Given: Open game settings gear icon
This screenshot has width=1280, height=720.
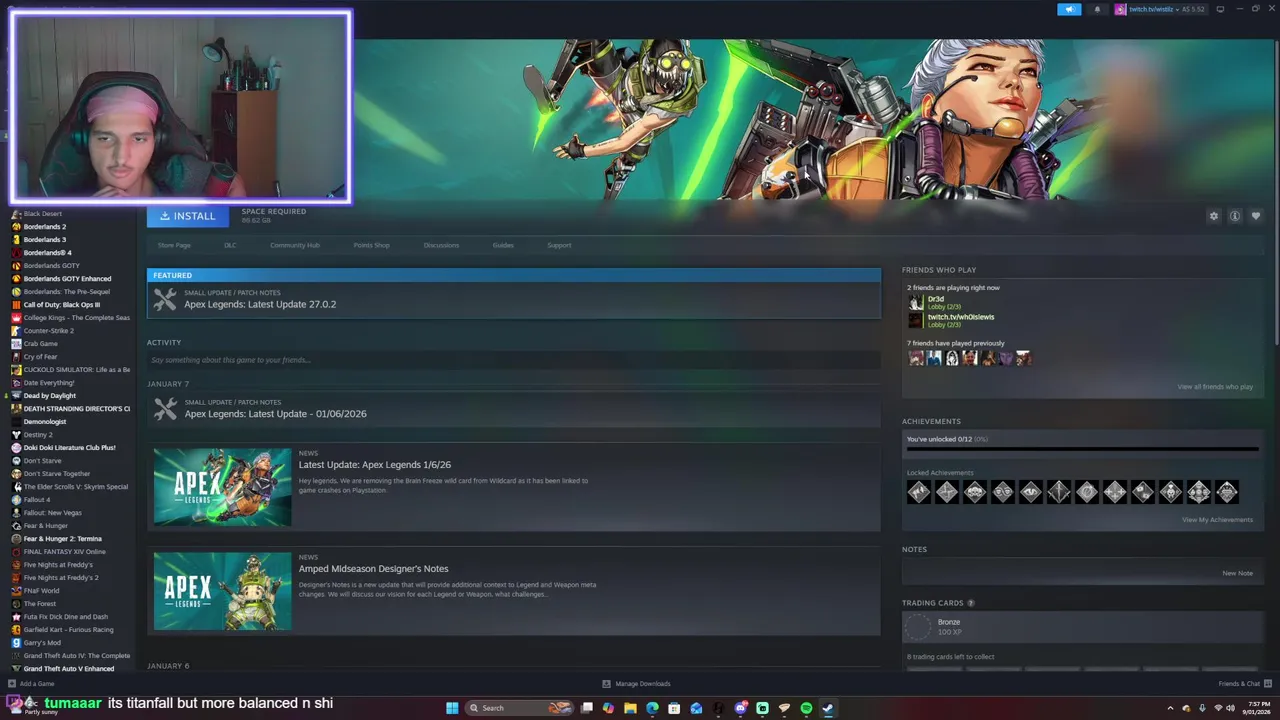Looking at the screenshot, I should tap(1214, 216).
